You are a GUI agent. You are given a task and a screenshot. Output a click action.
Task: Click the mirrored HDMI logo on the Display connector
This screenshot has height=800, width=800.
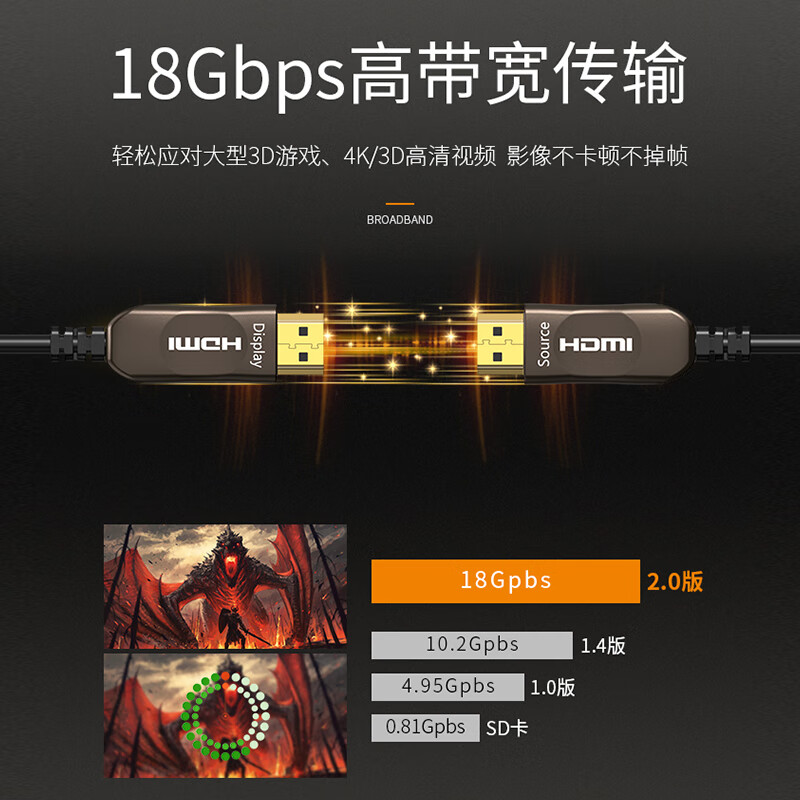205,344
